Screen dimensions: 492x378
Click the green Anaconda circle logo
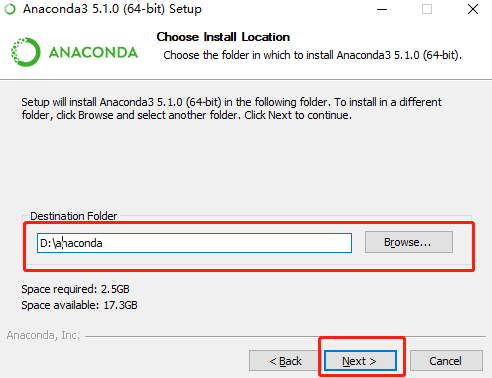pos(25,52)
